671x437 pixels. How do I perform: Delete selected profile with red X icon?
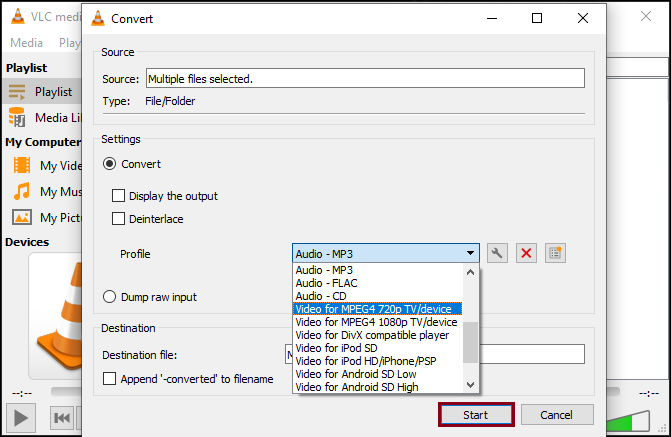coord(526,254)
